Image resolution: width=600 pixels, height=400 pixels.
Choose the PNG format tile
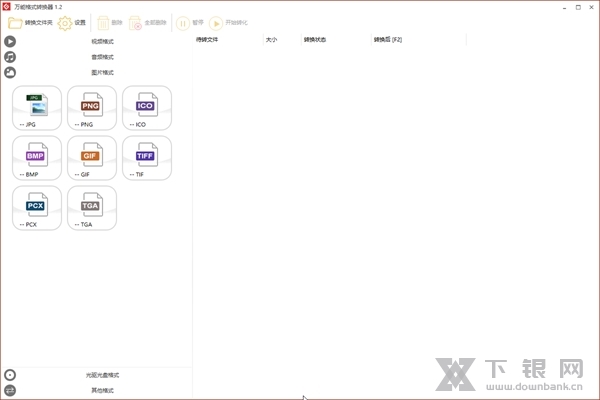pos(92,107)
